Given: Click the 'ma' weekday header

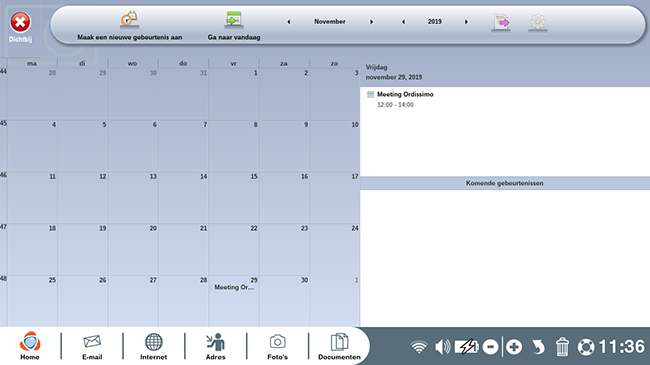Looking at the screenshot, I should [x=32, y=63].
